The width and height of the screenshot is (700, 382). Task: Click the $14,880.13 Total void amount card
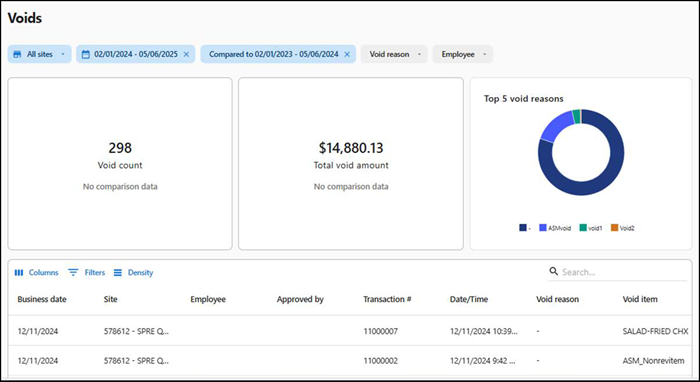tap(351, 164)
